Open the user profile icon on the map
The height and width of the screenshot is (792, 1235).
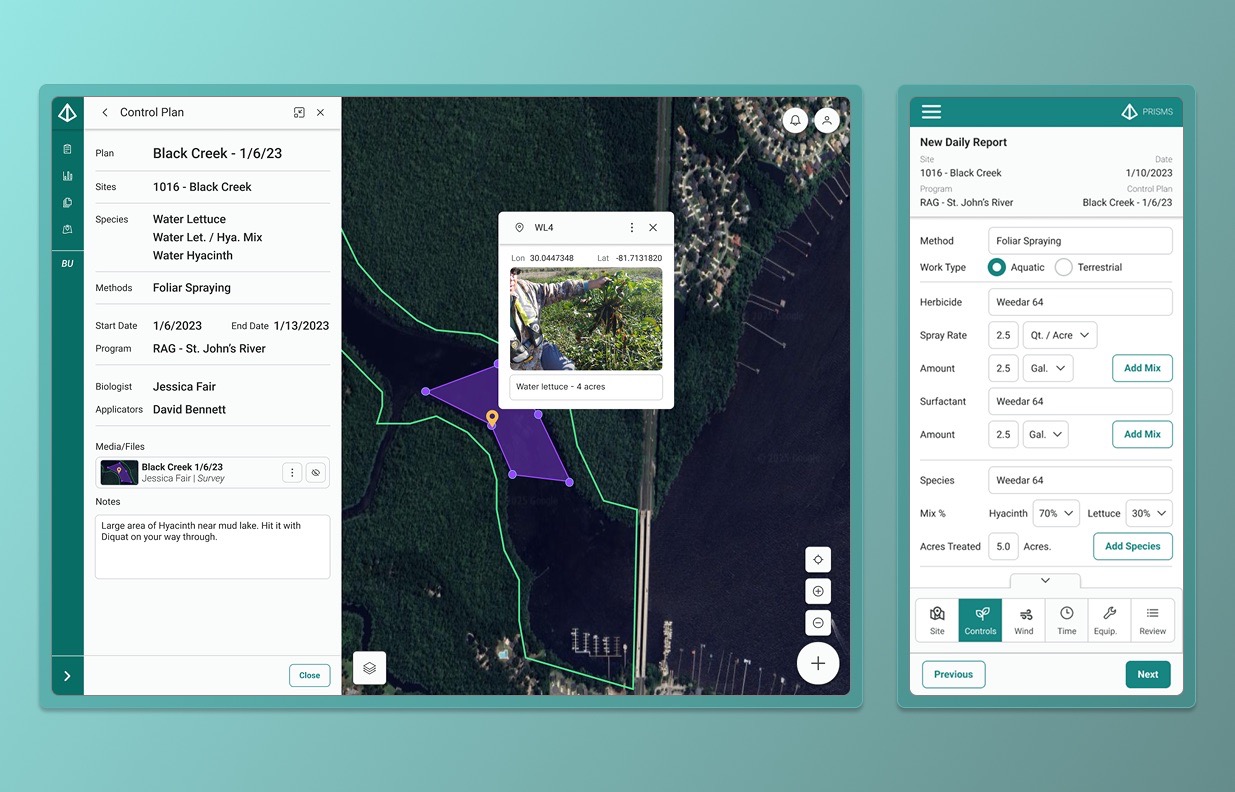827,120
